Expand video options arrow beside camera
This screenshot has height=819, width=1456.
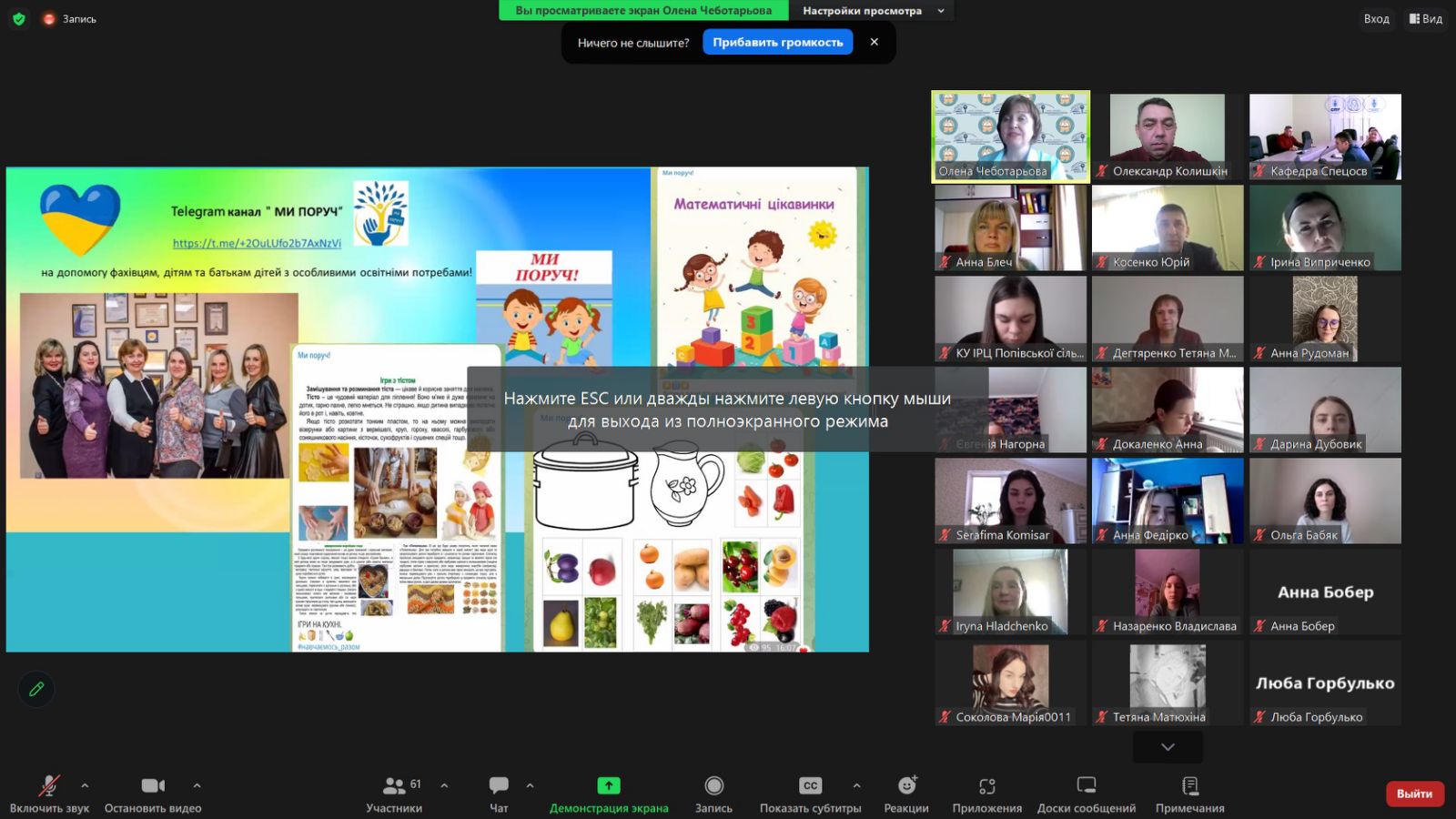point(197,785)
